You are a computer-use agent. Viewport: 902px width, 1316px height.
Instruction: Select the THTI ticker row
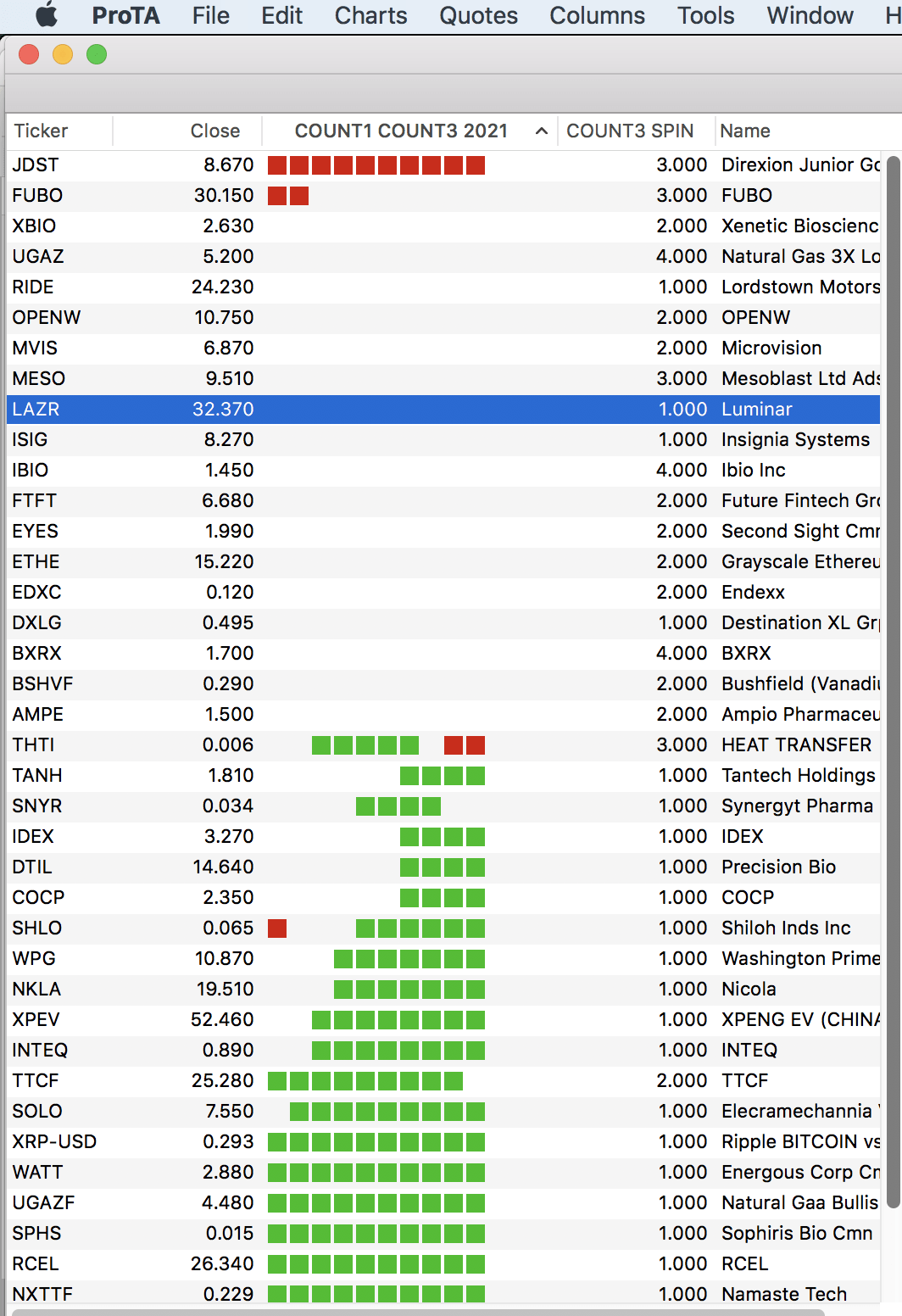[443, 744]
